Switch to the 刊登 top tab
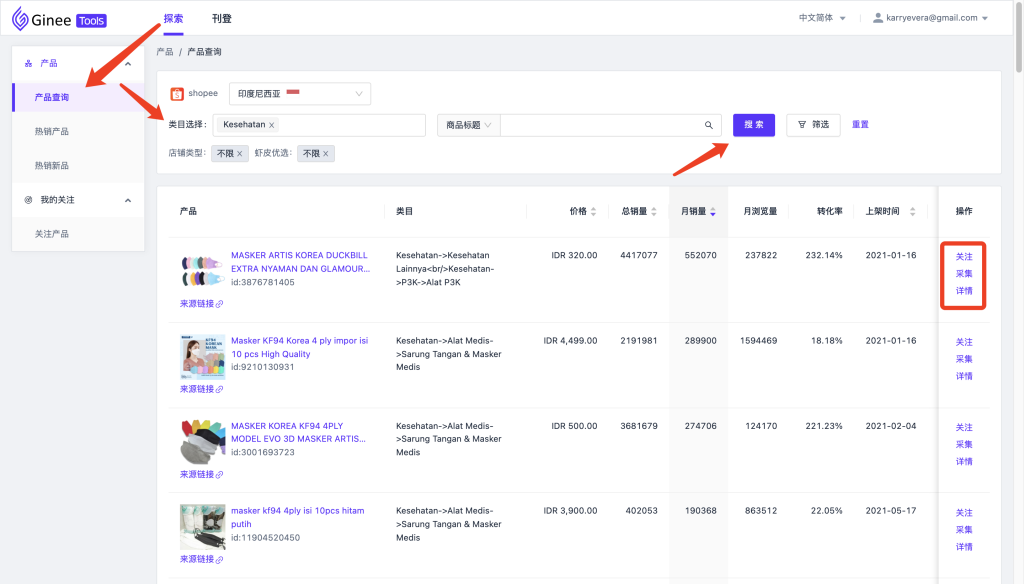The height and width of the screenshot is (584, 1024). (222, 18)
